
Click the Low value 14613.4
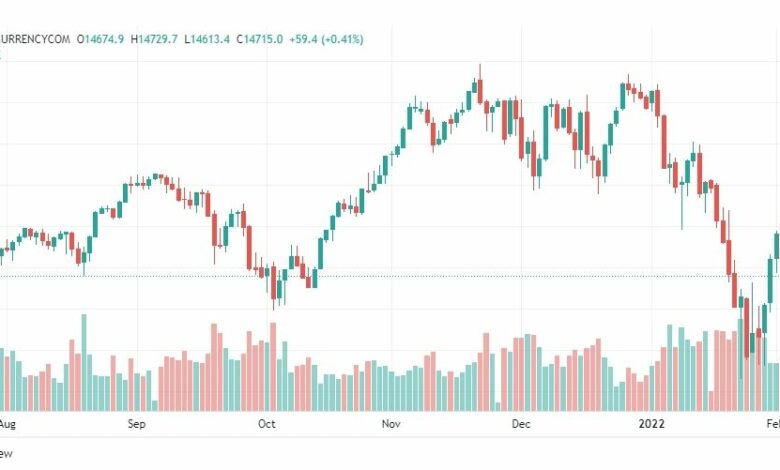pyautogui.click(x=207, y=39)
